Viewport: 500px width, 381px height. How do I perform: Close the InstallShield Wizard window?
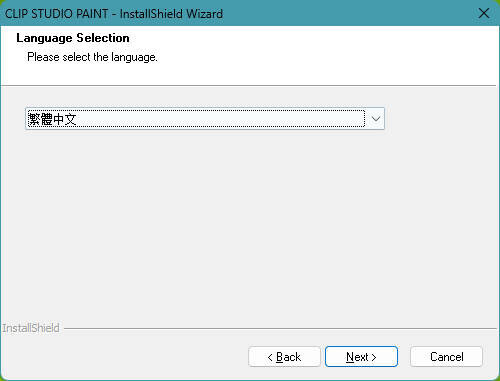tap(484, 13)
